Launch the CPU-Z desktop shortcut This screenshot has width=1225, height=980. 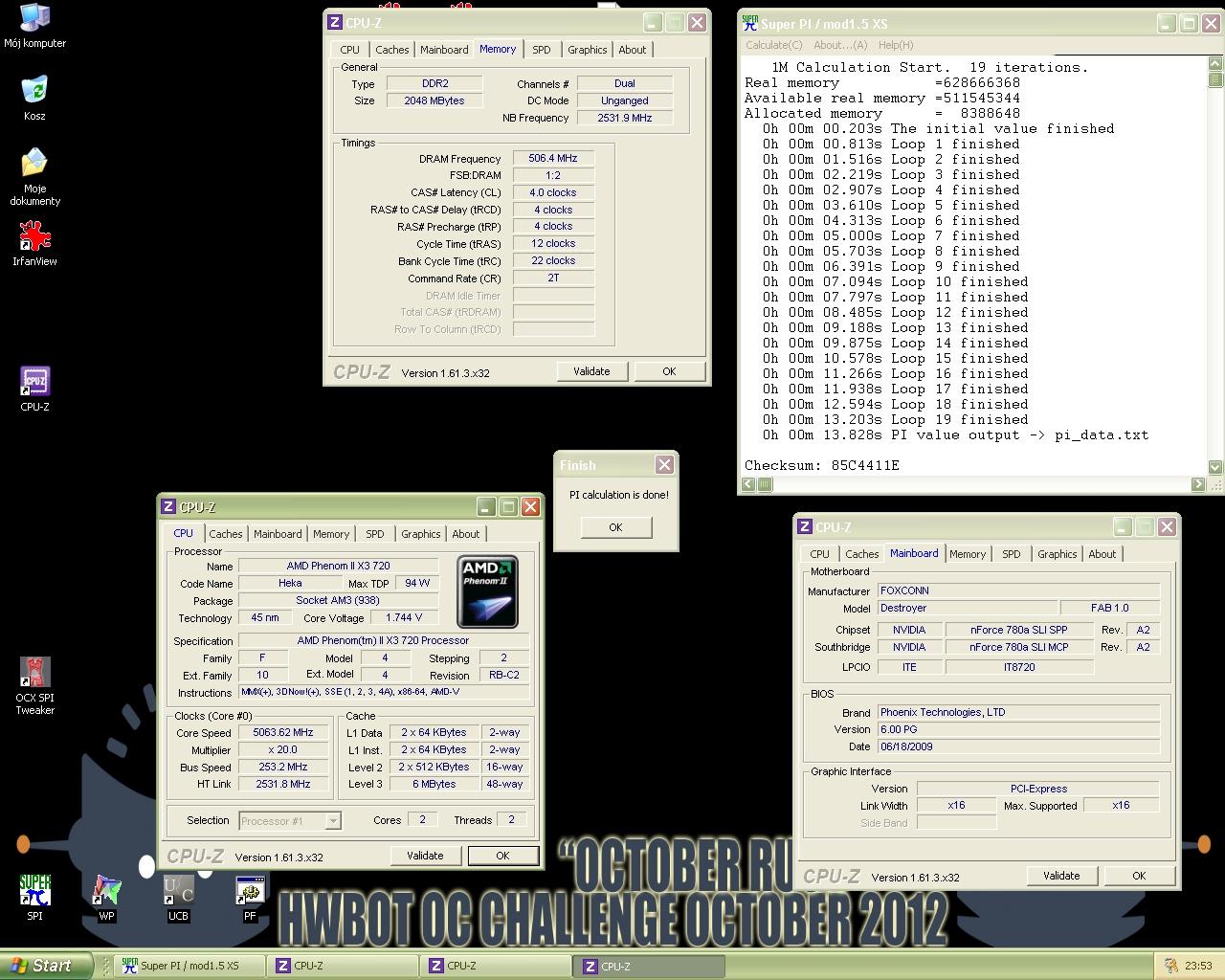click(34, 390)
